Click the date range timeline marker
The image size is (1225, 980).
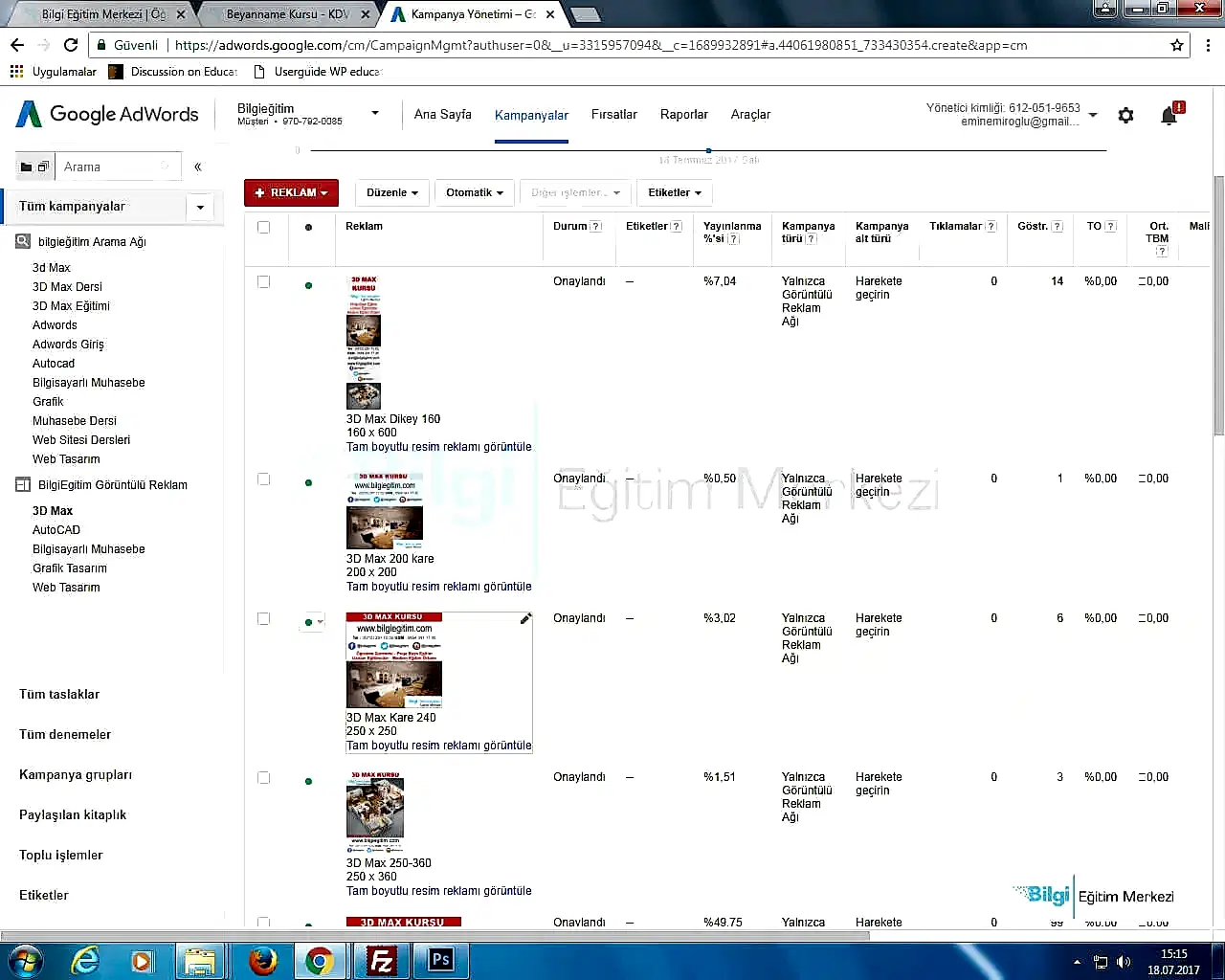[708, 150]
